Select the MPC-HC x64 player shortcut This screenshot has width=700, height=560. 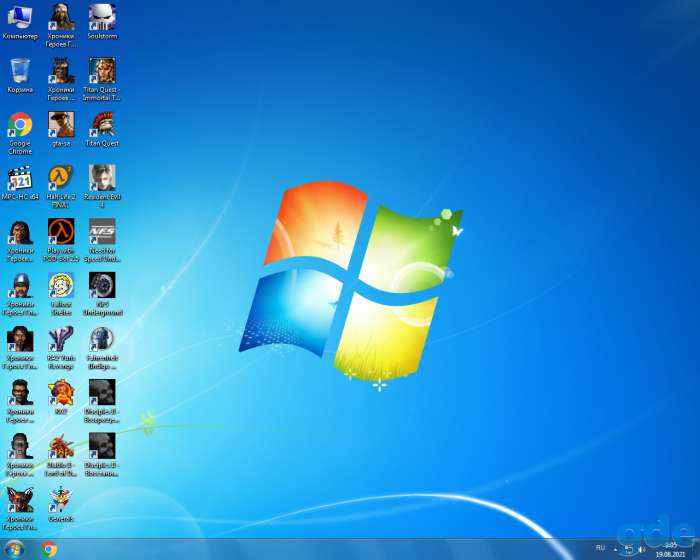(20, 183)
